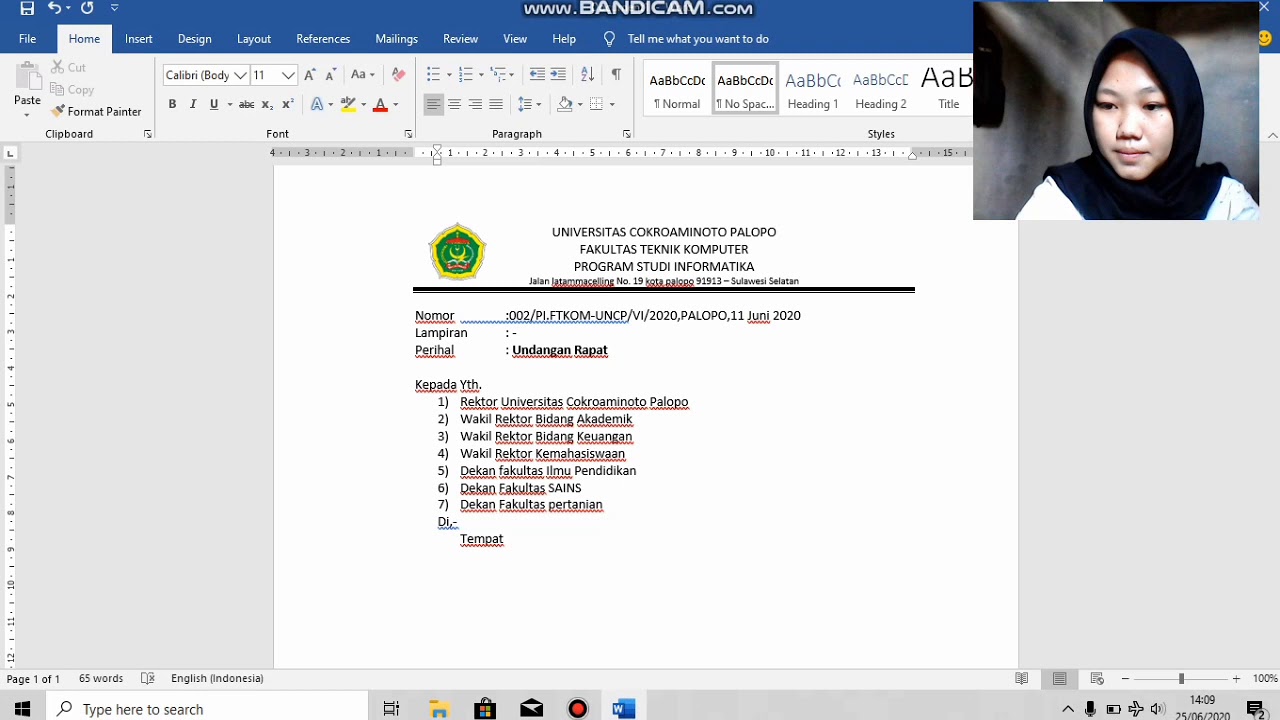Increase paragraph indent

point(558,75)
